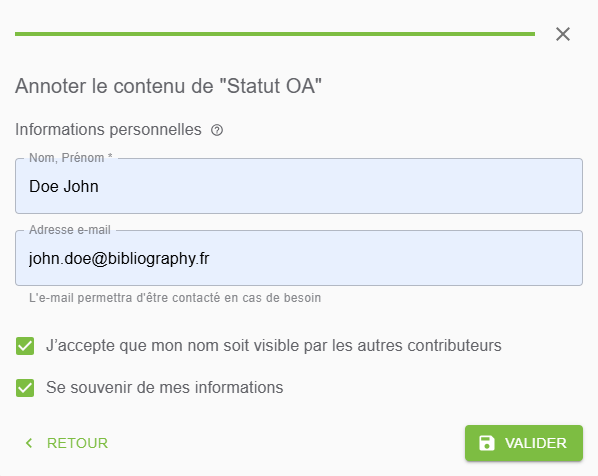Select the Informations personnelles section label
Viewport: 598px width, 476px height.
(108, 130)
